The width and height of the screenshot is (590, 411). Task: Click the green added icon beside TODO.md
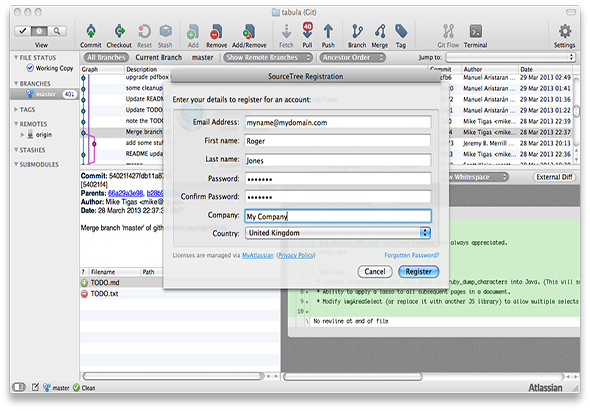coord(84,283)
